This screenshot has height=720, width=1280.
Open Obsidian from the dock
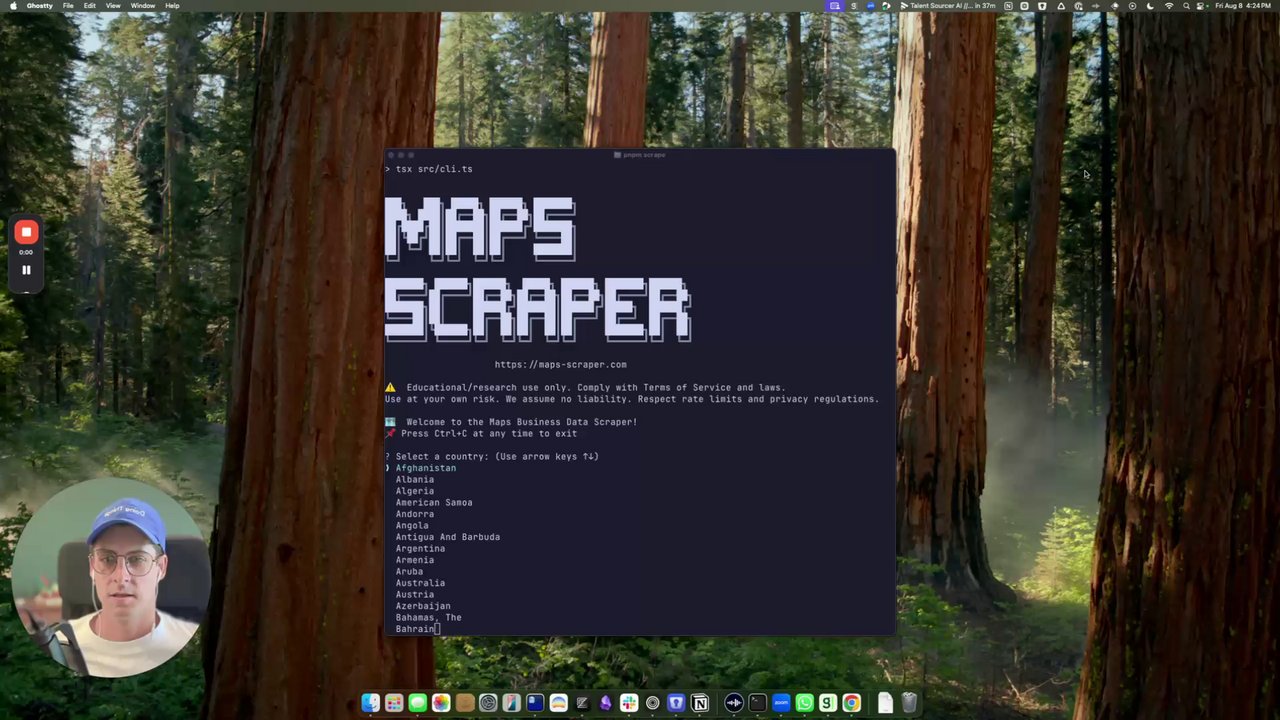click(605, 703)
